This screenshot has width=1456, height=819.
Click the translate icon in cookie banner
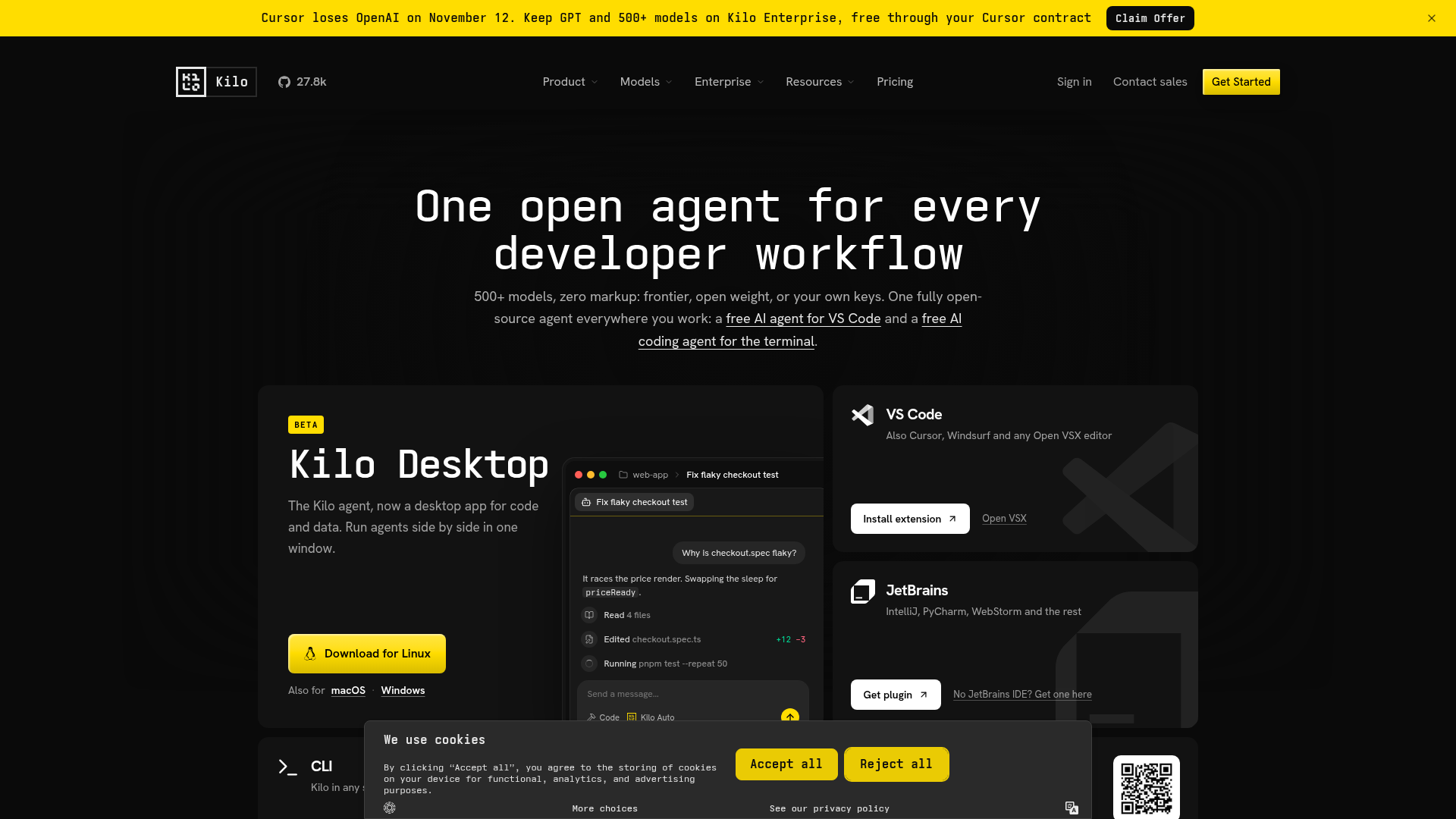[1072, 808]
